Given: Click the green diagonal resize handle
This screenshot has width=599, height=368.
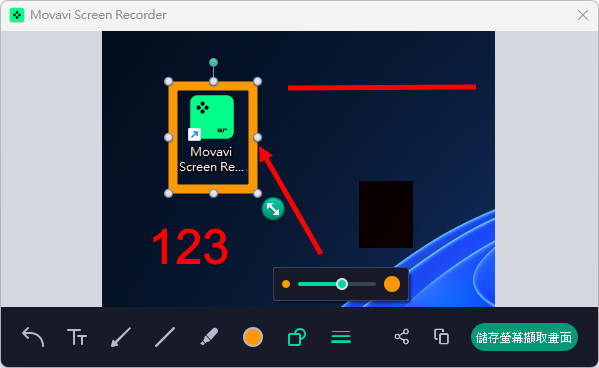Looking at the screenshot, I should pyautogui.click(x=273, y=209).
